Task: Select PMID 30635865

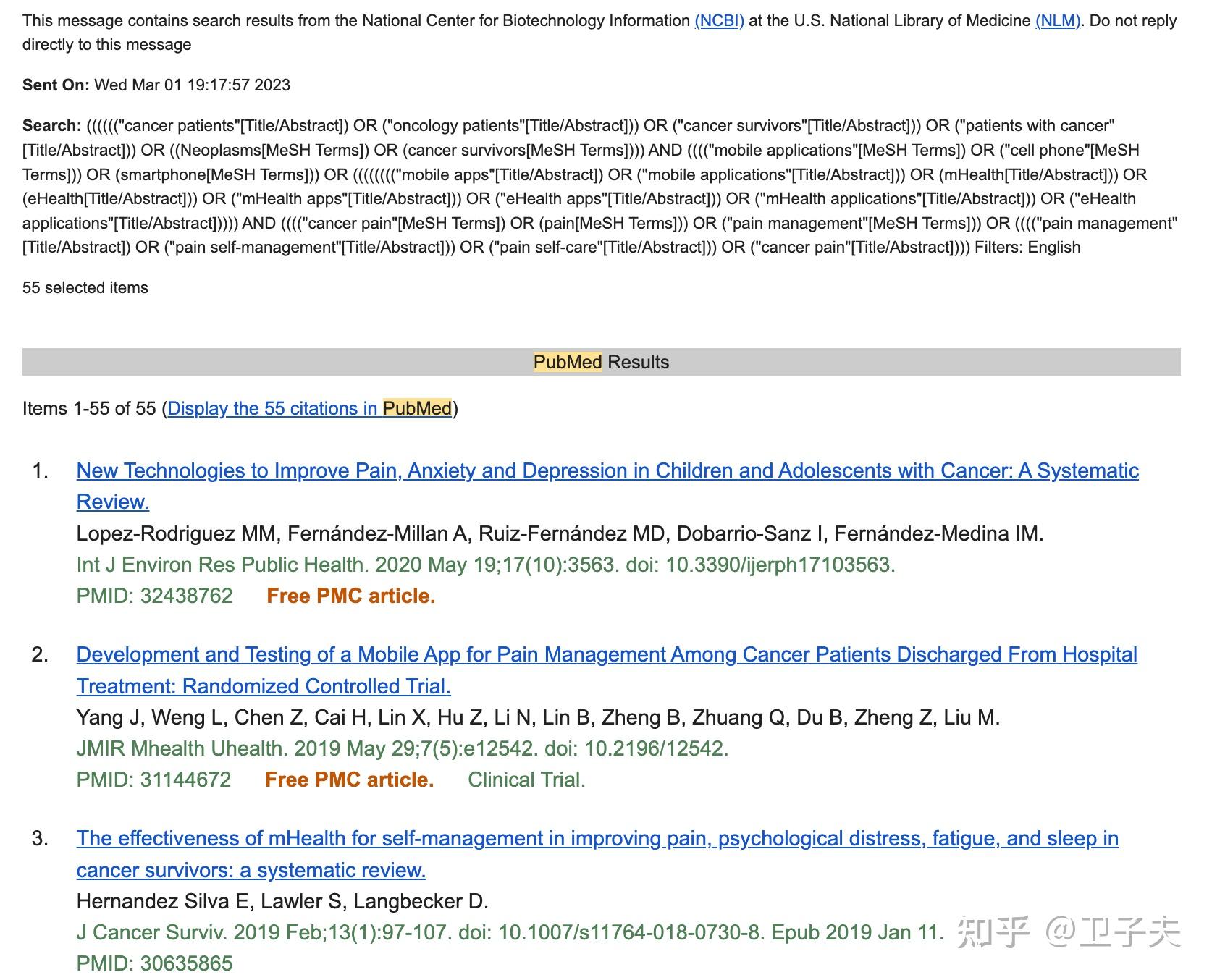Action: pos(154,963)
